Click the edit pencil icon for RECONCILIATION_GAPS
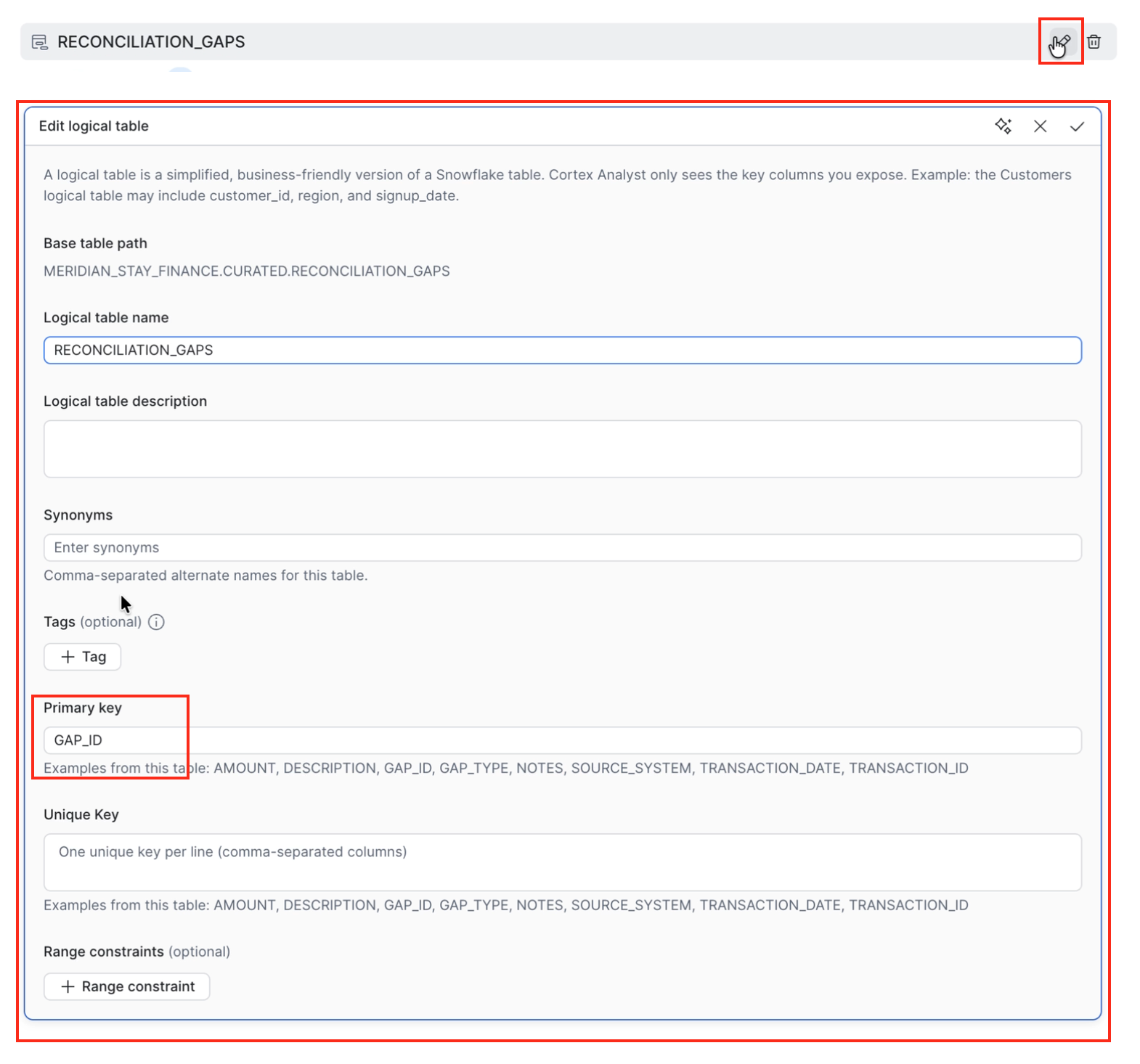 tap(1061, 41)
